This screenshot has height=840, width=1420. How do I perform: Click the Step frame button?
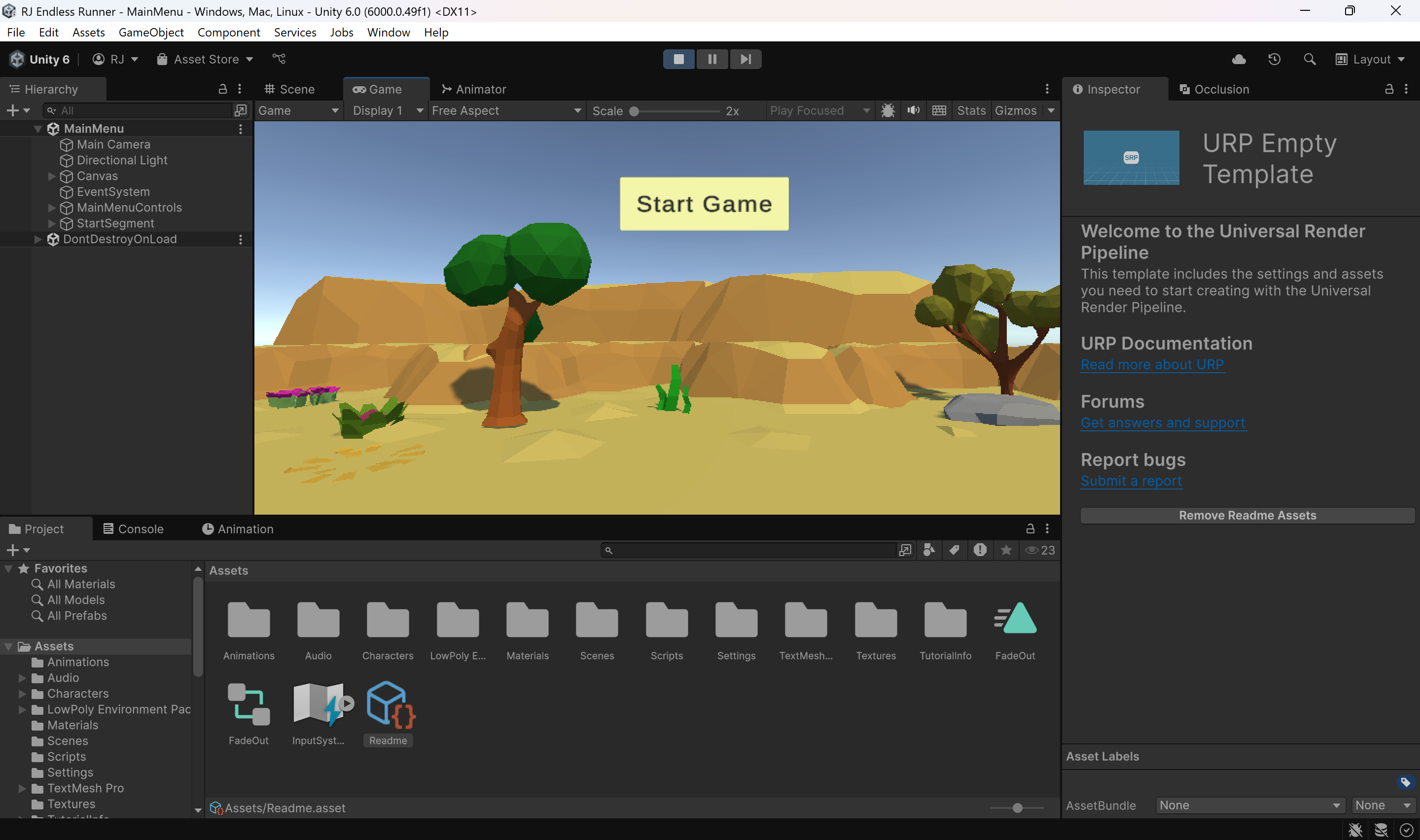point(745,59)
